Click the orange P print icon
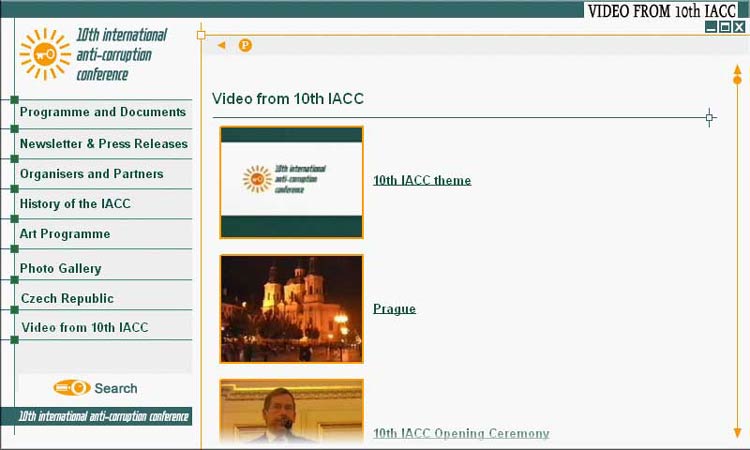The image size is (750, 450). click(245, 45)
